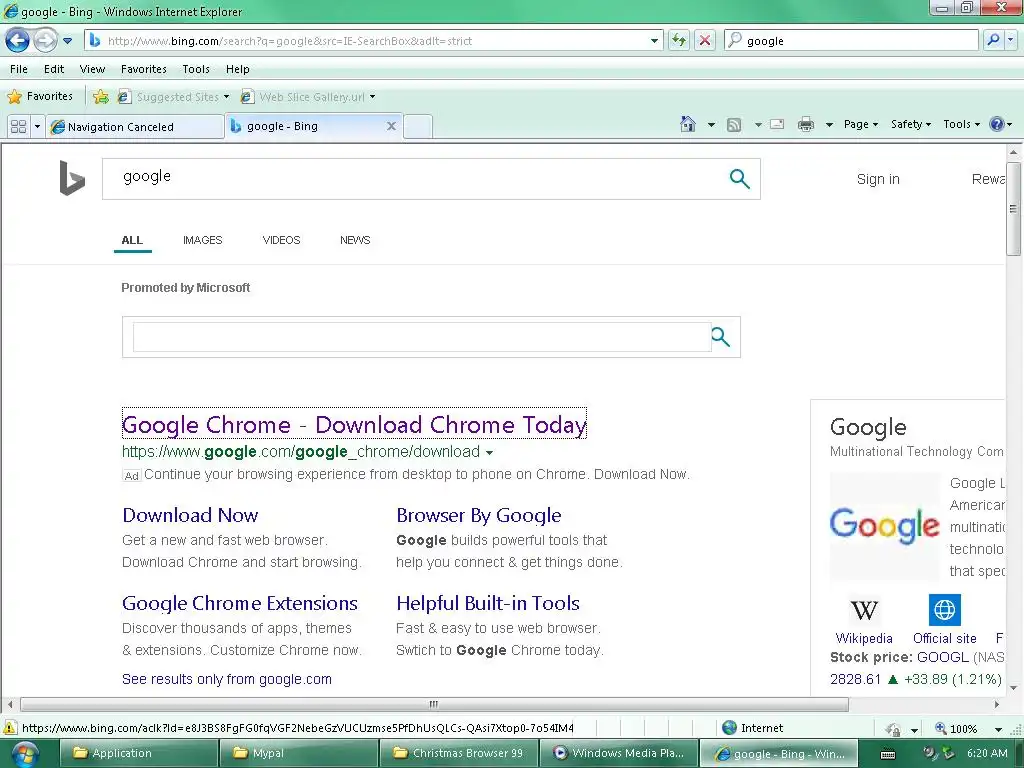Select the ALL results tab

tap(132, 240)
